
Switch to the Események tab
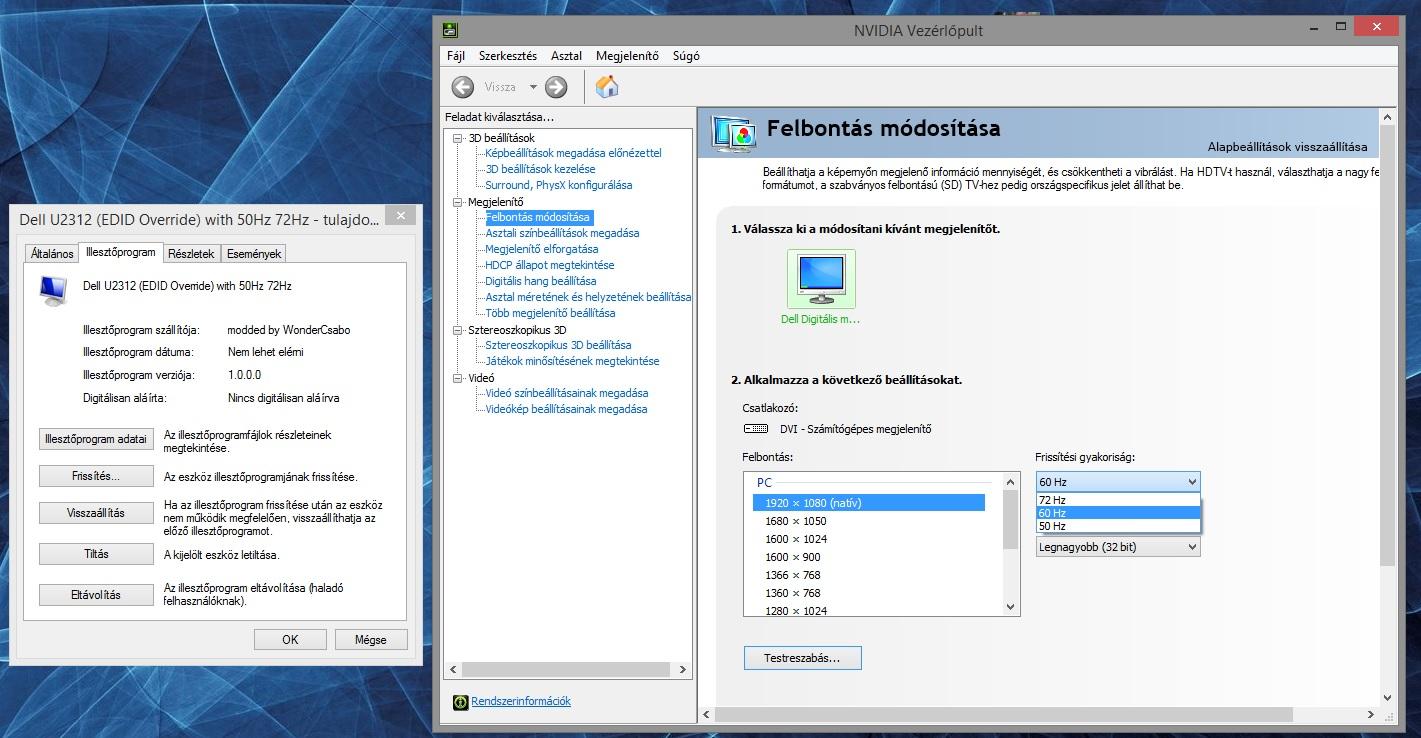pyautogui.click(x=254, y=254)
